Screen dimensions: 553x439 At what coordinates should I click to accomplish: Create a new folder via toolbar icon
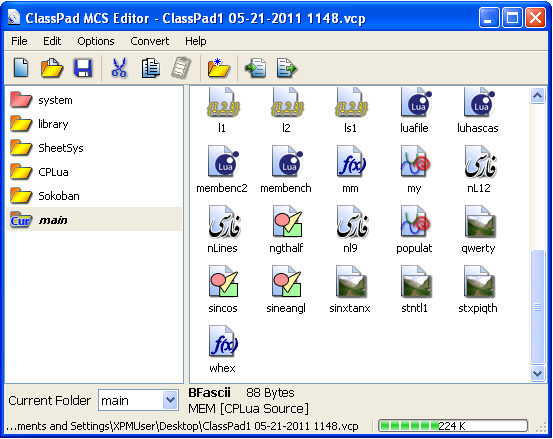coord(218,68)
